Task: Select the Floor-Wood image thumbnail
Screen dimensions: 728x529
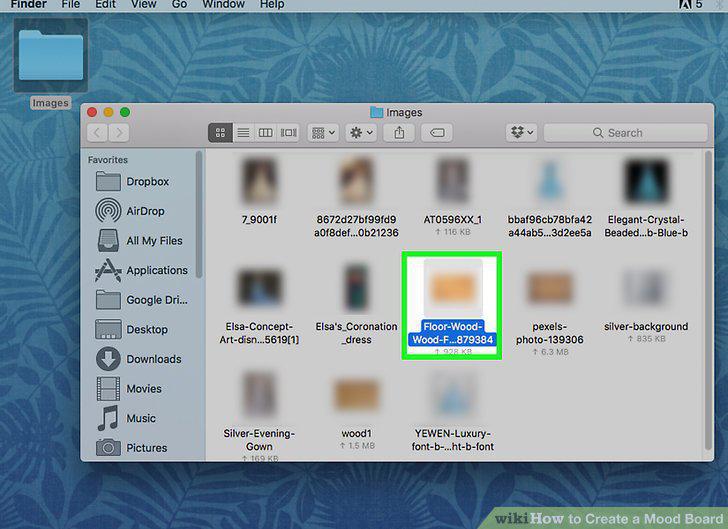Action: 453,288
